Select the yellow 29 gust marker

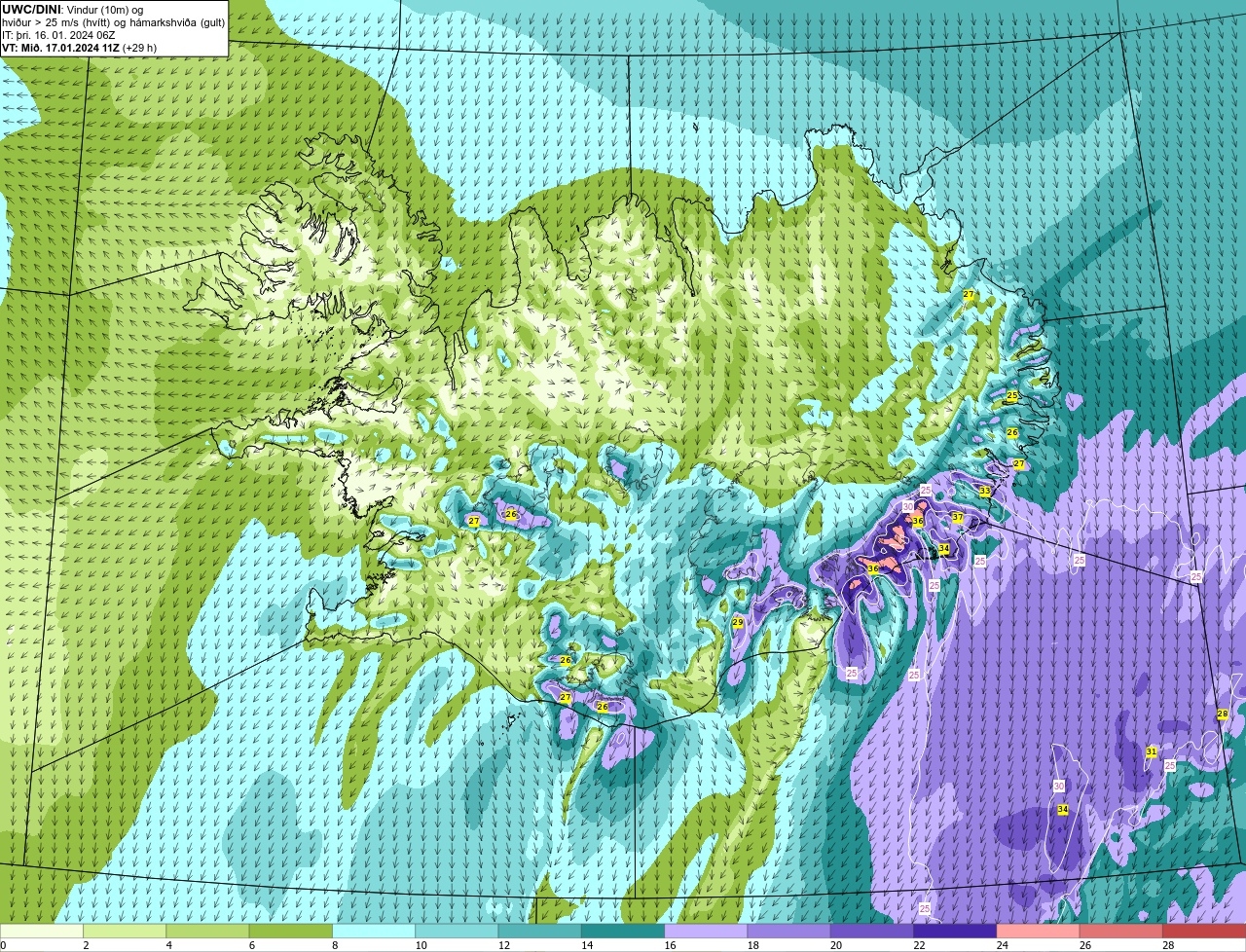[738, 623]
